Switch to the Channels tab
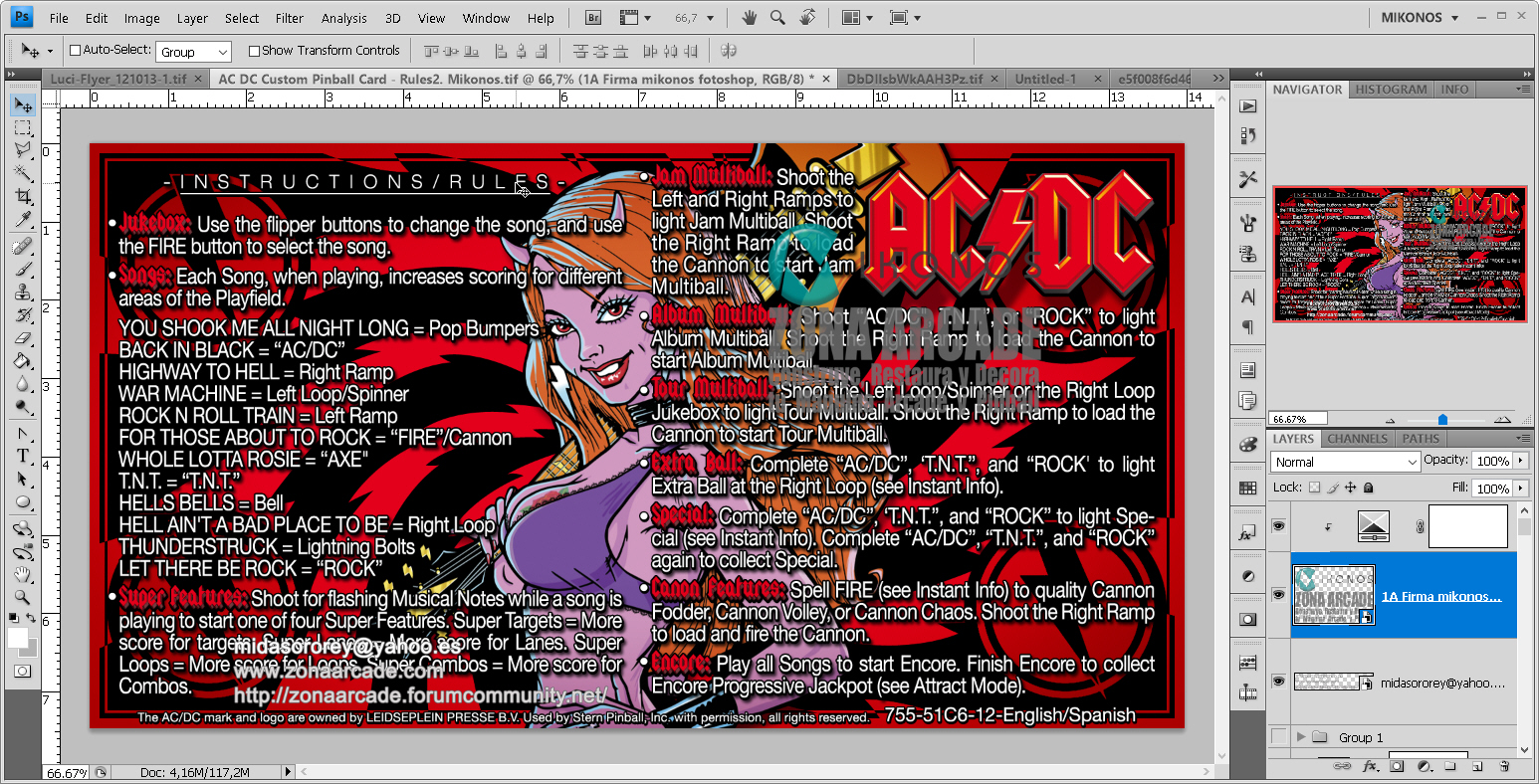This screenshot has height=784, width=1539. pos(1356,438)
